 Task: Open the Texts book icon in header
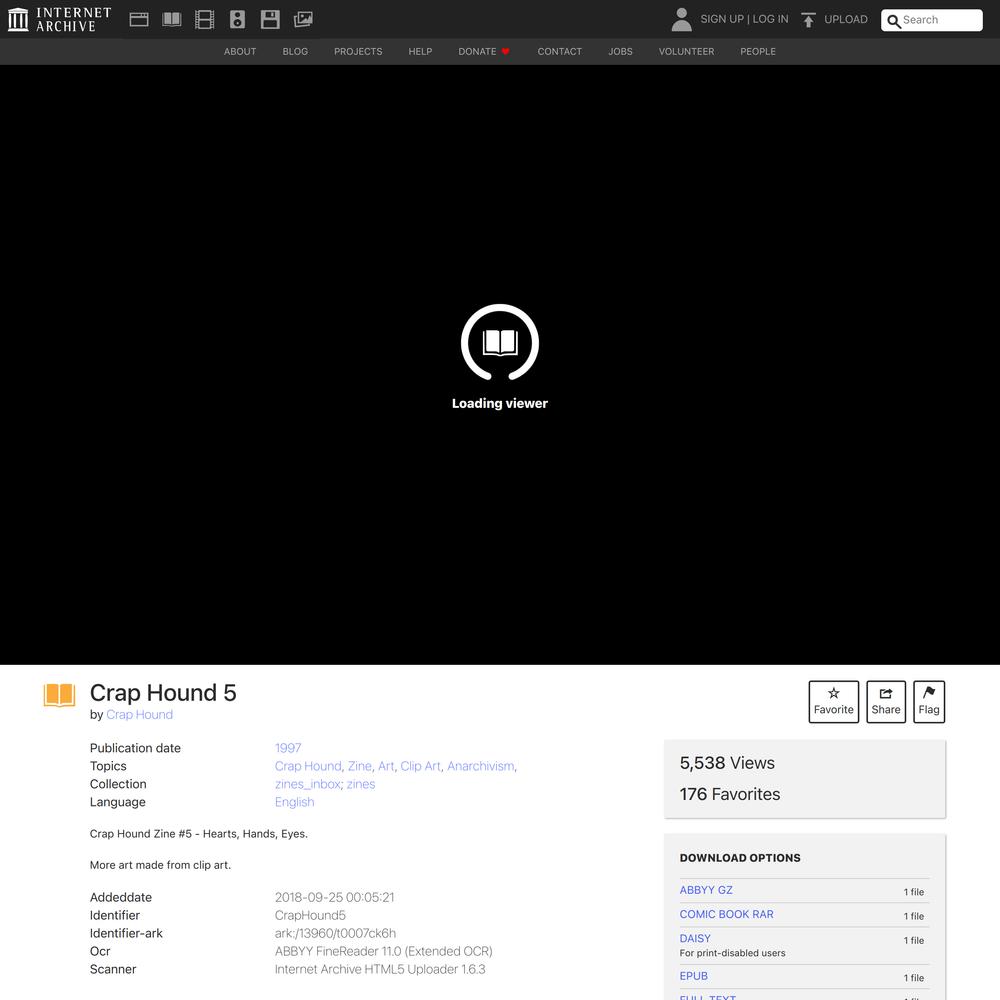(172, 19)
